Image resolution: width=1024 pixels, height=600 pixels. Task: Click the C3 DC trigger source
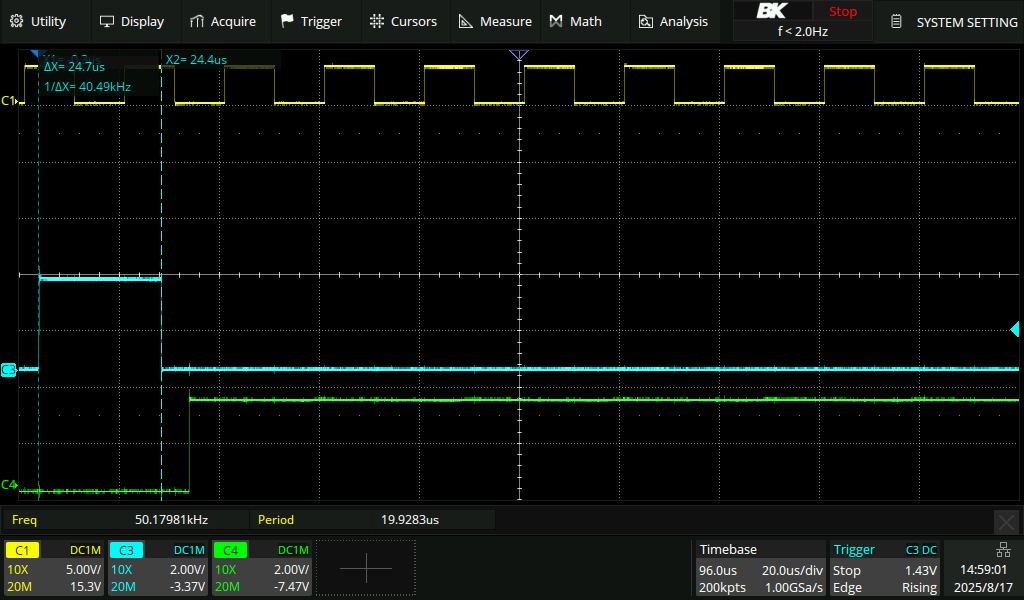coord(921,550)
